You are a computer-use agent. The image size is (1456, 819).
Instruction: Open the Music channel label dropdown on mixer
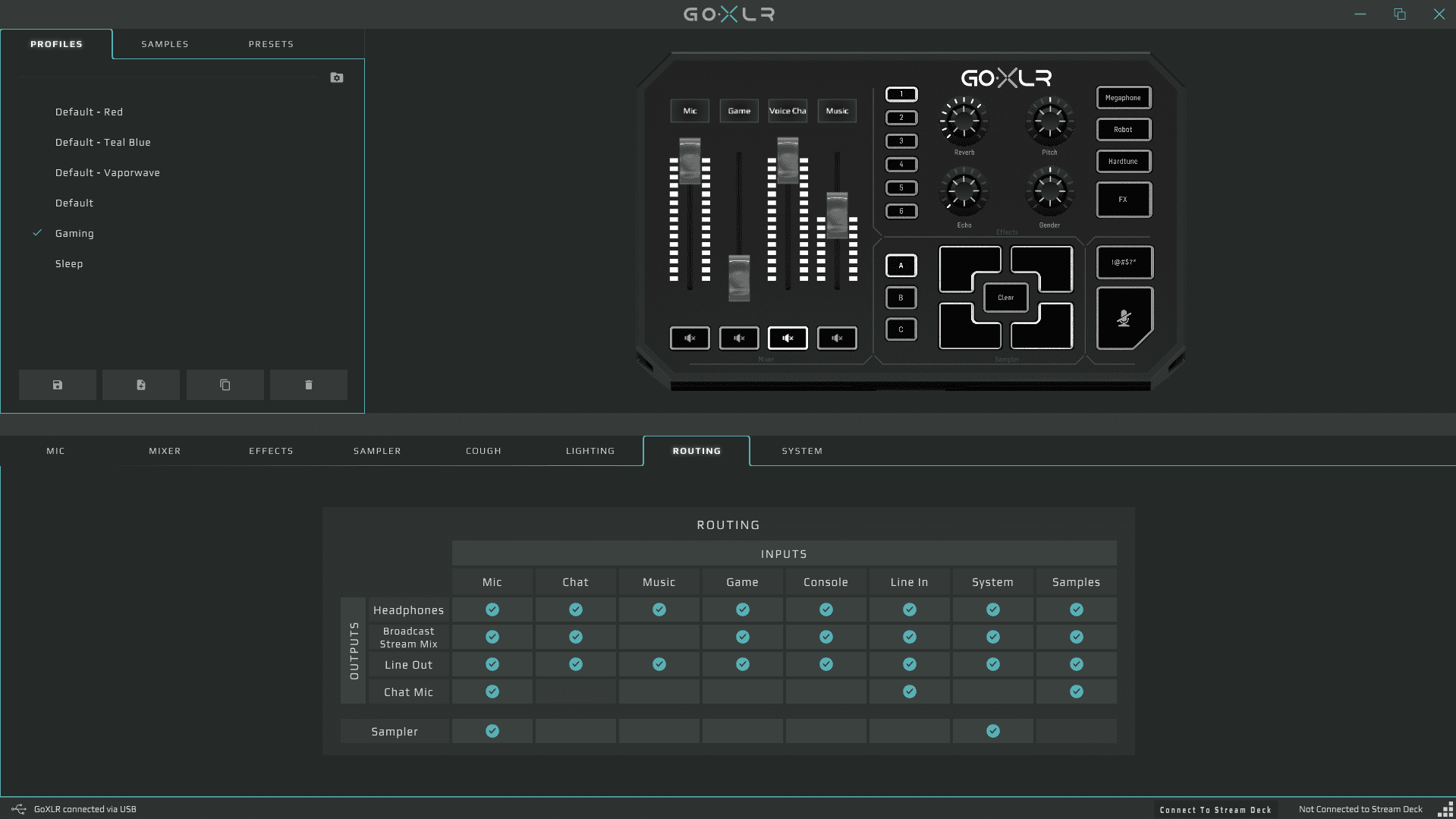click(x=837, y=111)
